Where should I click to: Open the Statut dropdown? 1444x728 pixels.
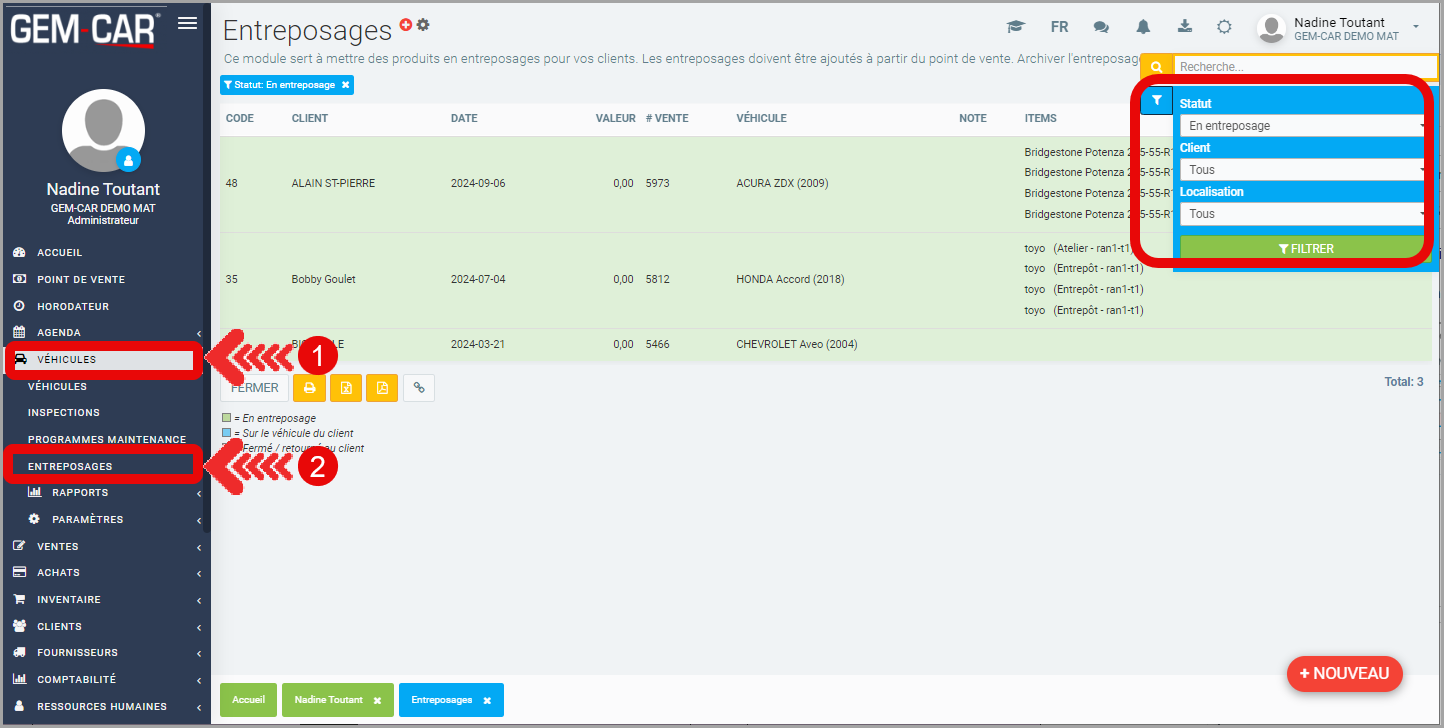click(1303, 126)
